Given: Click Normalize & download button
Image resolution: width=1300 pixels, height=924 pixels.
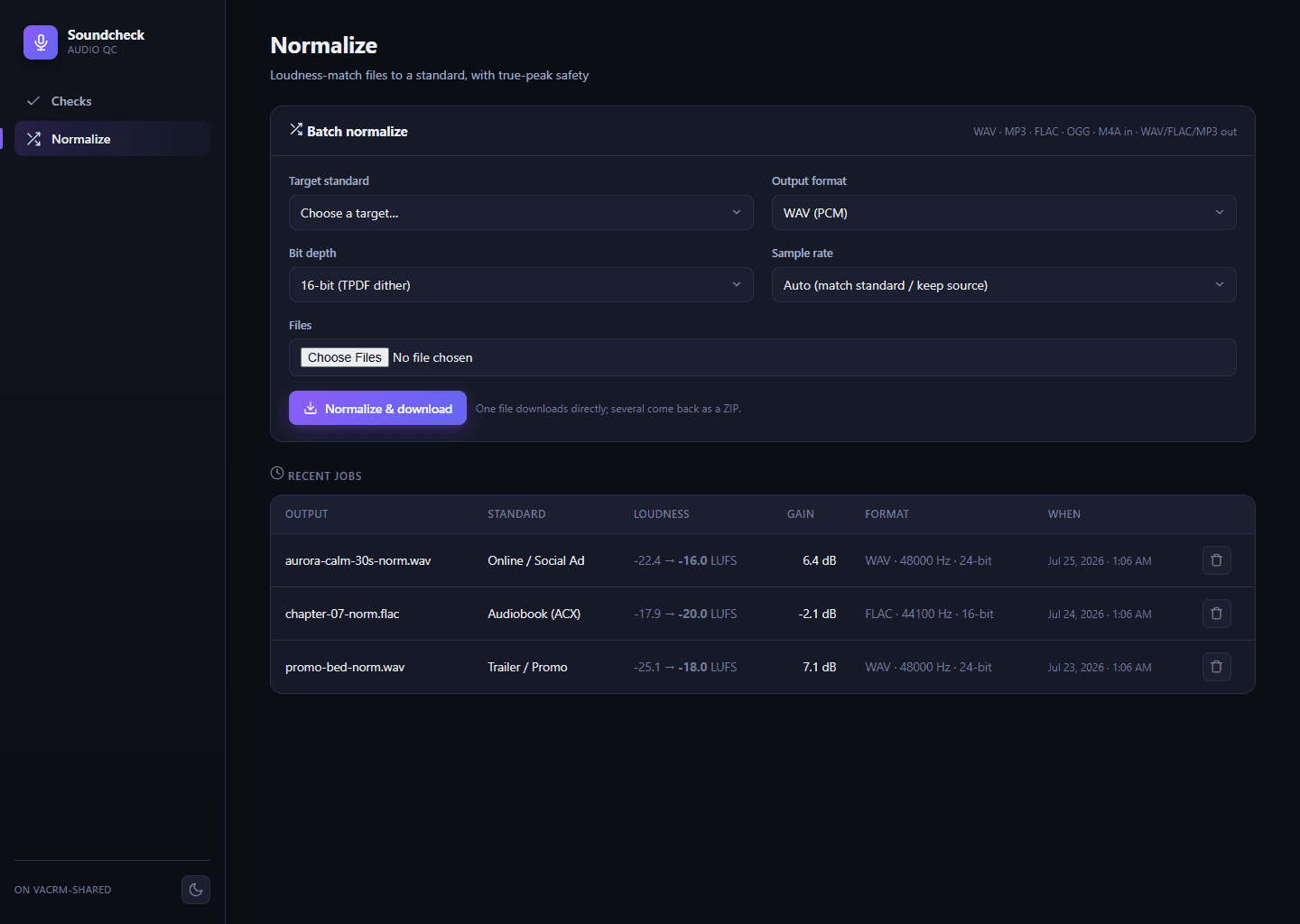Looking at the screenshot, I should [377, 408].
